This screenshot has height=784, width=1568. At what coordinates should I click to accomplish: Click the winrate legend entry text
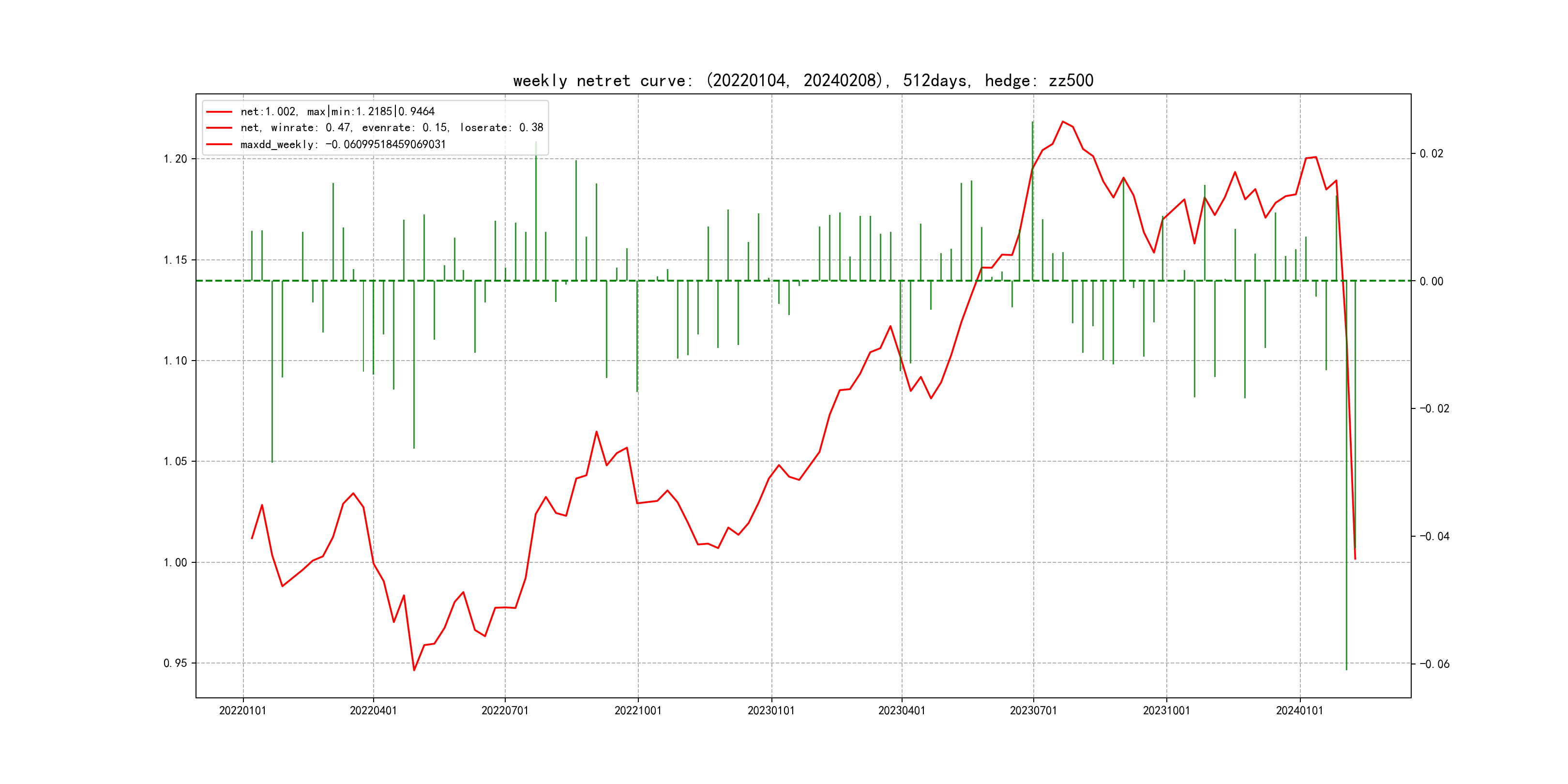(x=392, y=128)
